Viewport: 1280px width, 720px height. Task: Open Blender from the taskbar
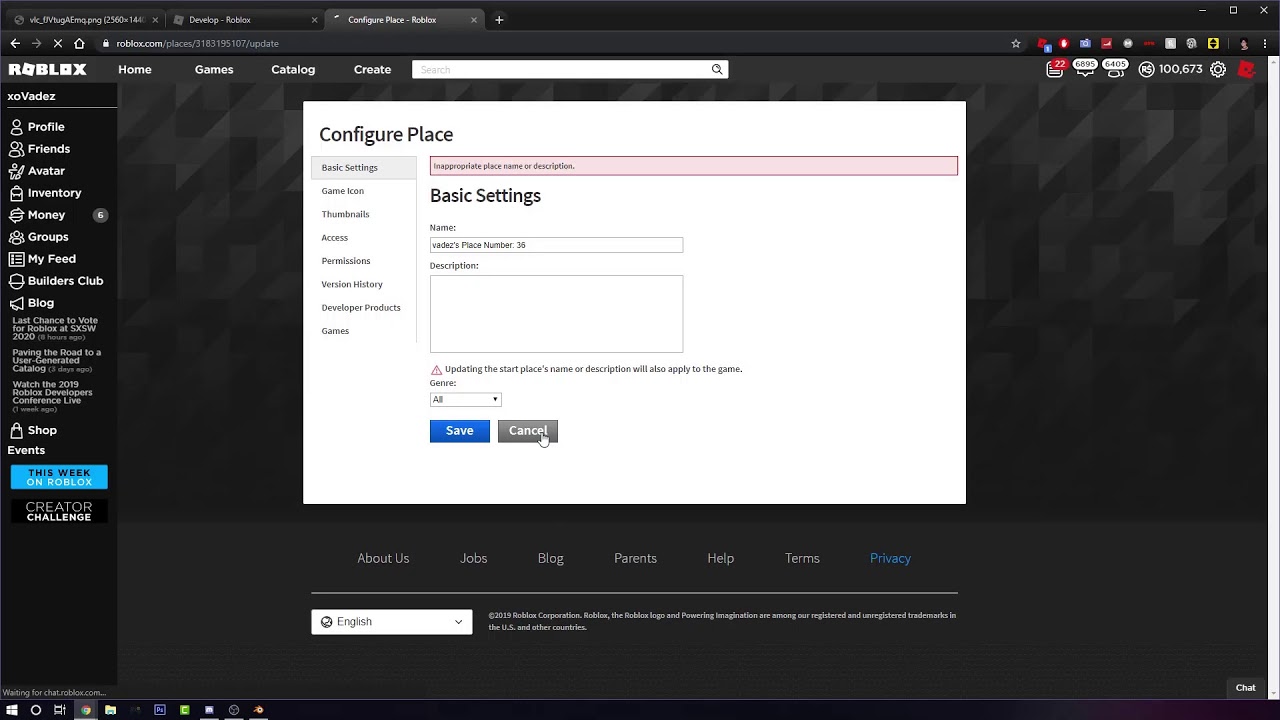point(258,710)
